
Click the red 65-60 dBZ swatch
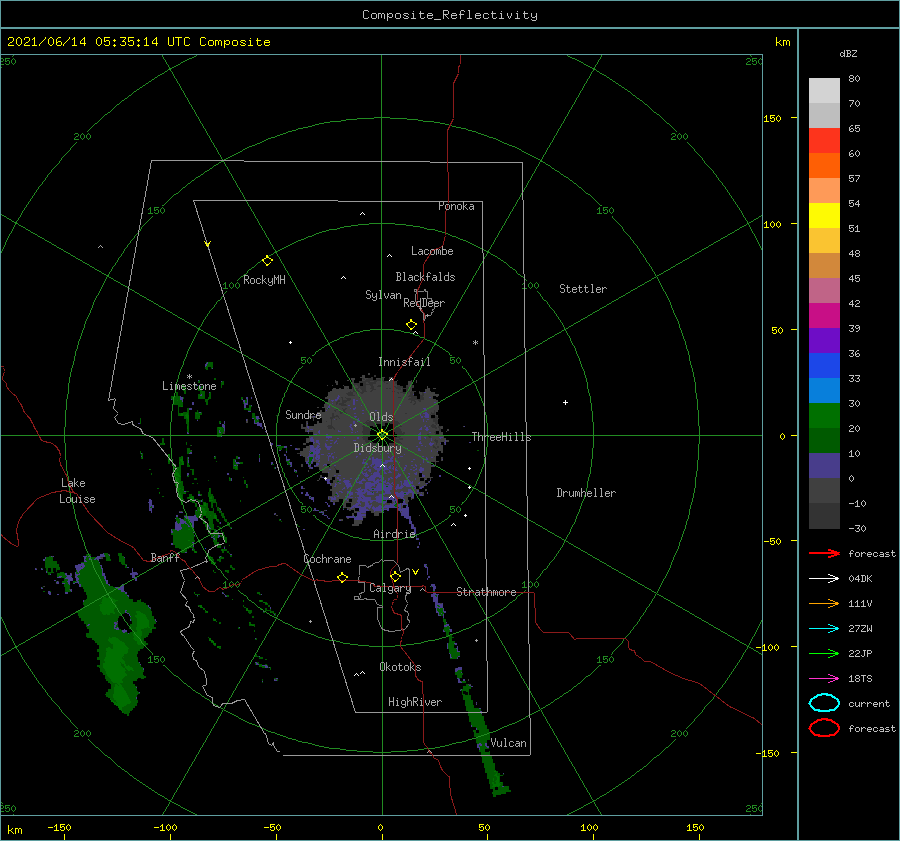pyautogui.click(x=824, y=141)
